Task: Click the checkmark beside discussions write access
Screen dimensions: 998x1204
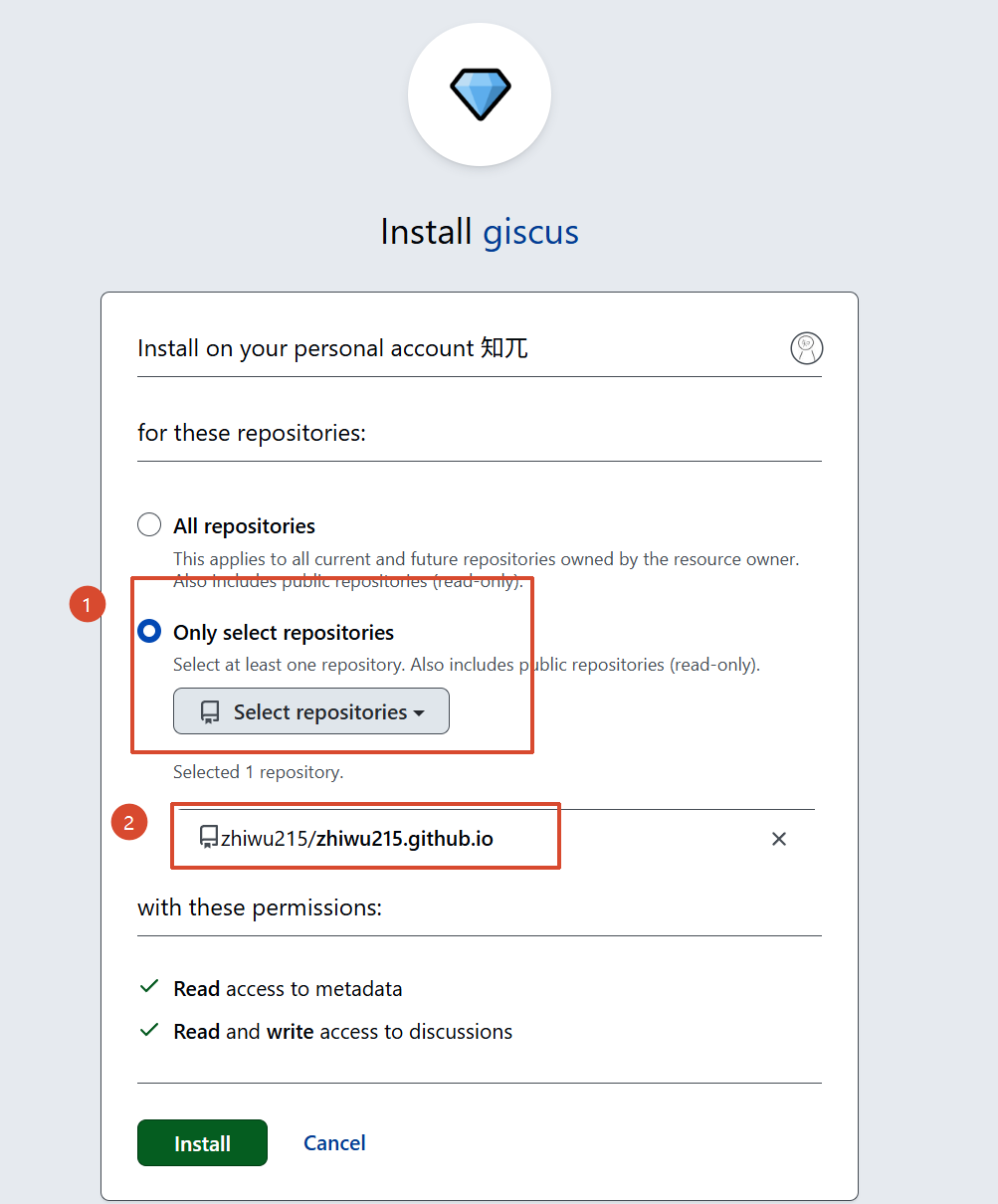Action: [x=149, y=1030]
